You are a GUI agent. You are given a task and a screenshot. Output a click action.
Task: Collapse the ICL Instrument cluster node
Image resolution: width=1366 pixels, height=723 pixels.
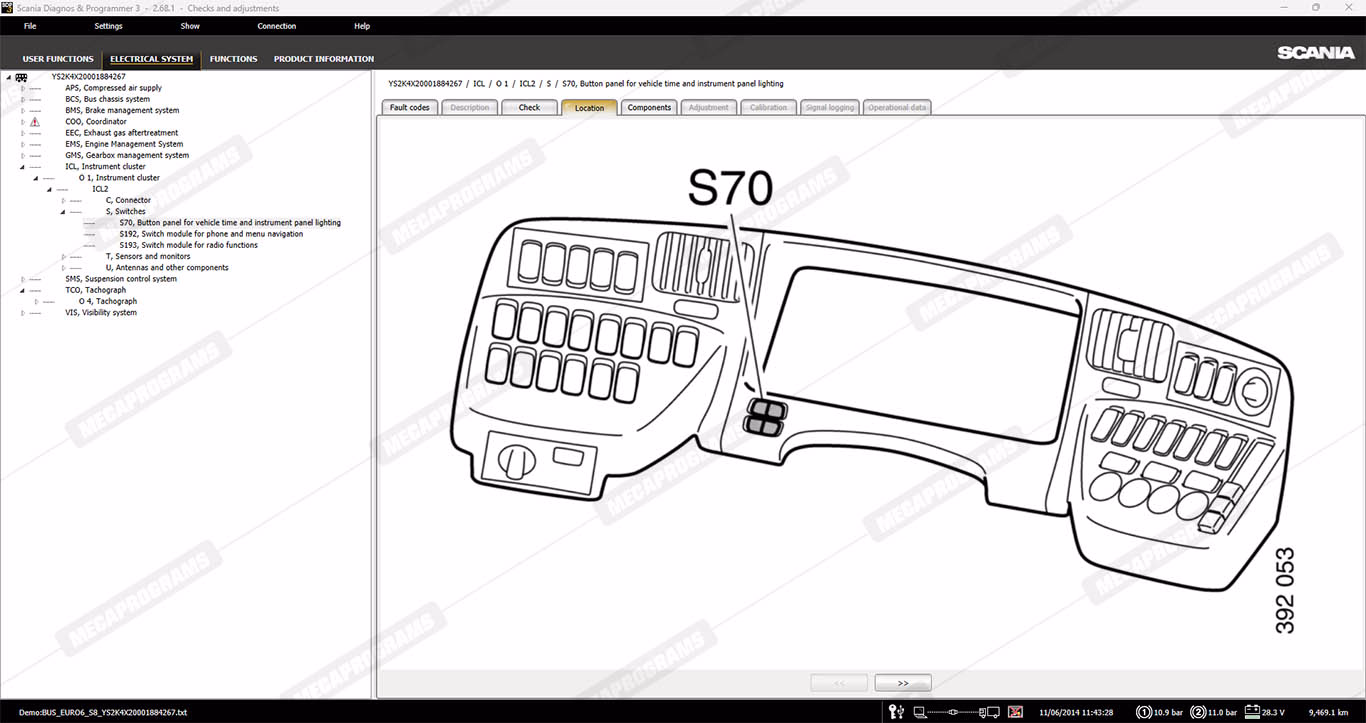pos(23,167)
